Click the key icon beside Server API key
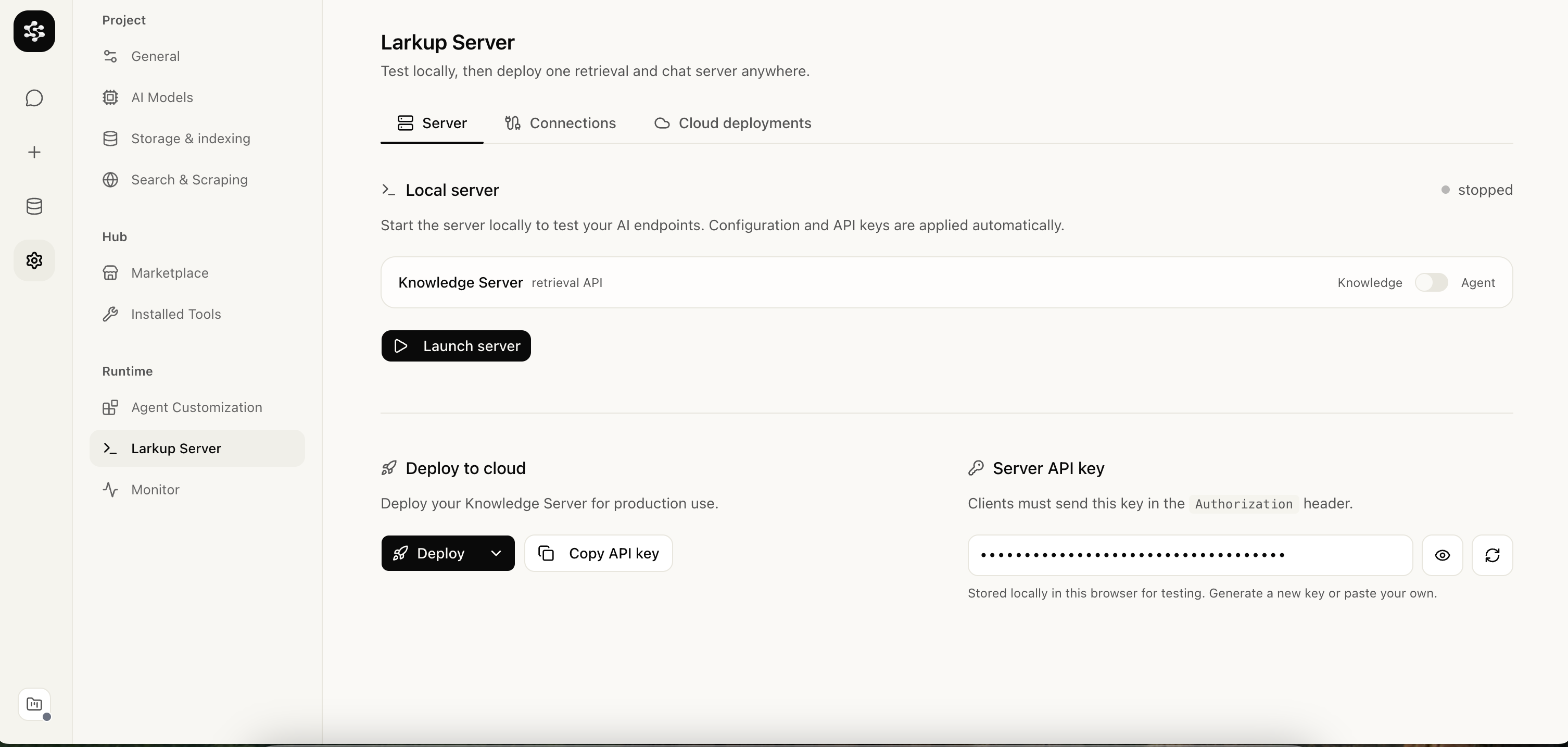Image resolution: width=1568 pixels, height=747 pixels. pyautogui.click(x=976, y=468)
